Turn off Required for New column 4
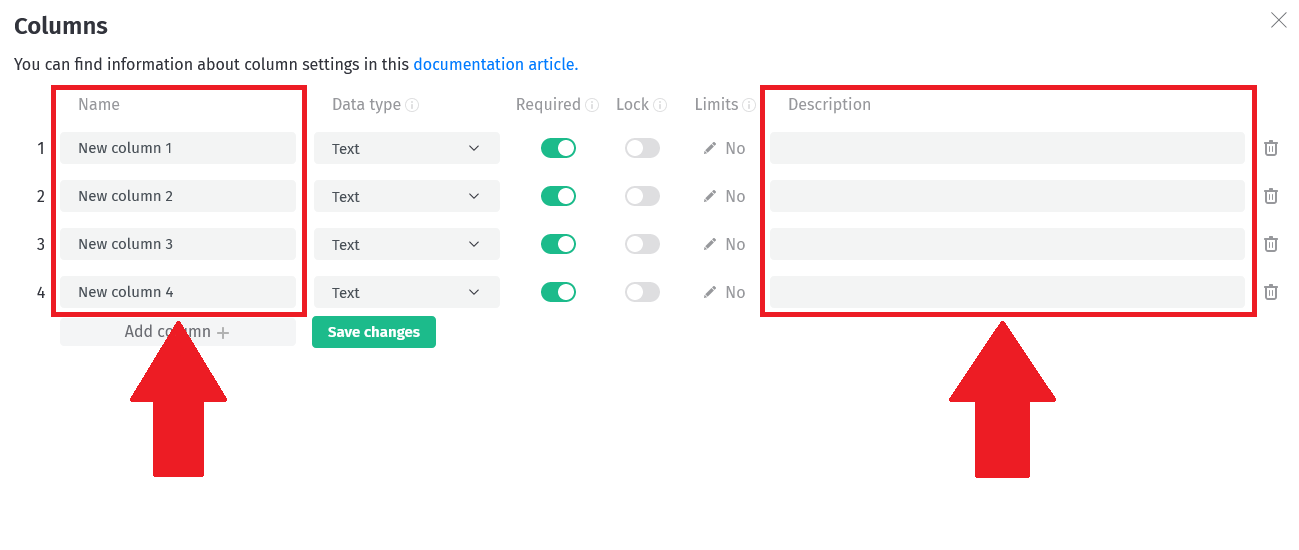Screen dimensions: 1299x550 558,292
